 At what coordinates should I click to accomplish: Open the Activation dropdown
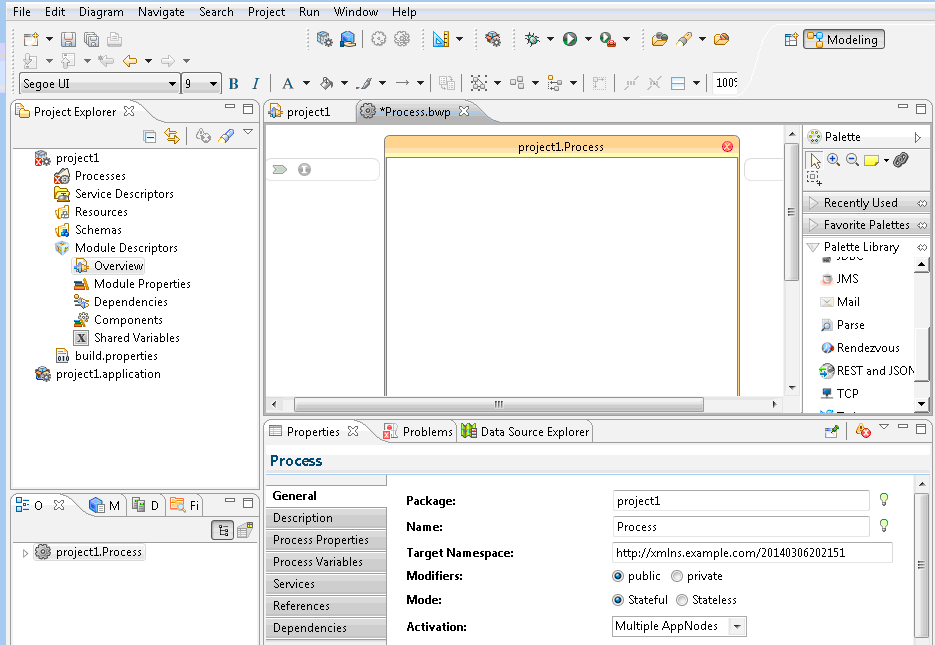click(x=737, y=626)
